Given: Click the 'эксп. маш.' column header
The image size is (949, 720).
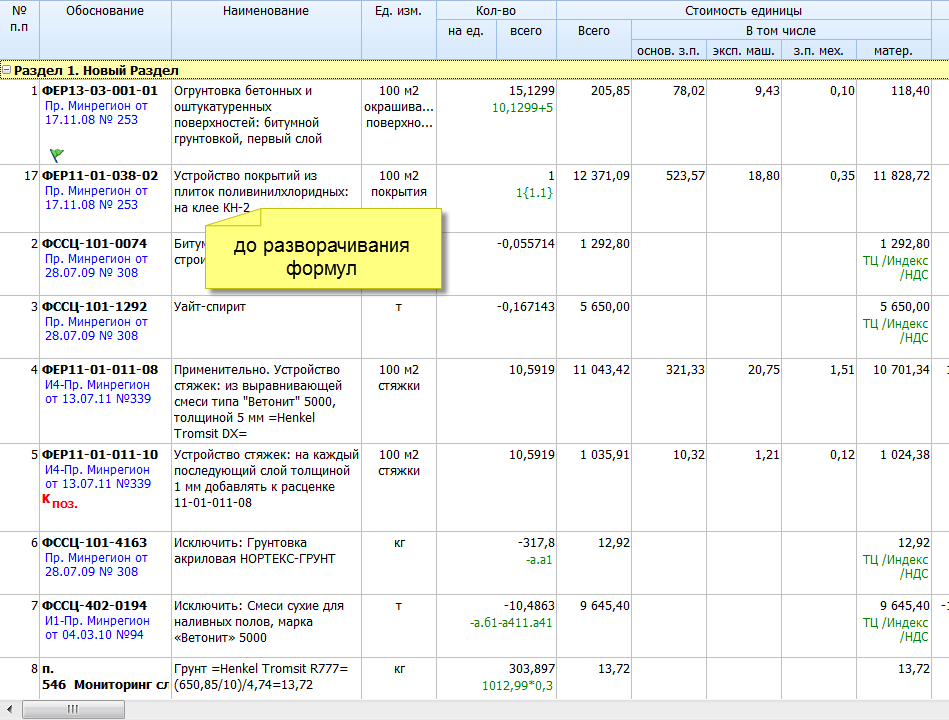Looking at the screenshot, I should [744, 51].
